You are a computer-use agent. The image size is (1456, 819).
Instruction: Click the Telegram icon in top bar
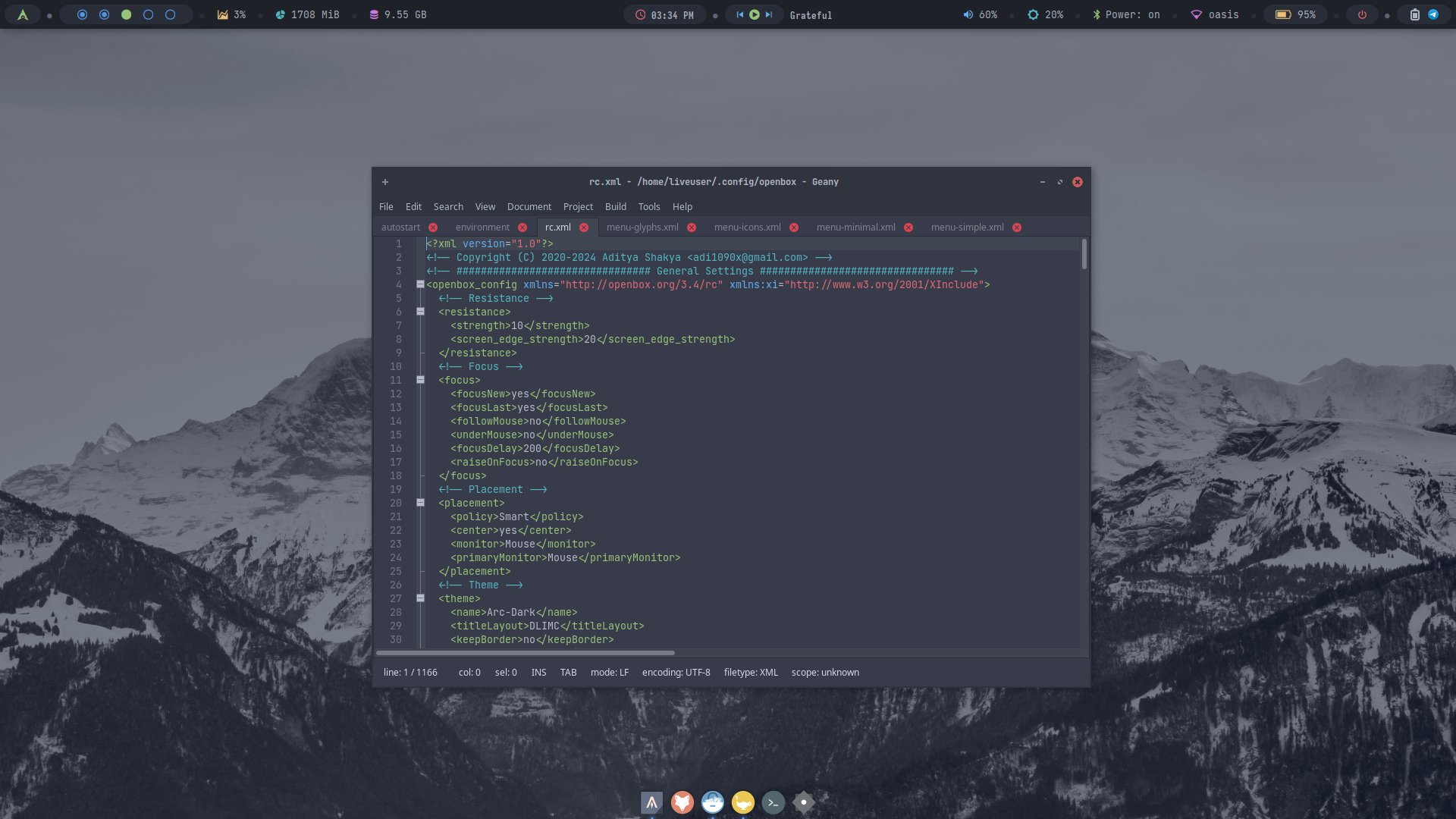(1433, 14)
